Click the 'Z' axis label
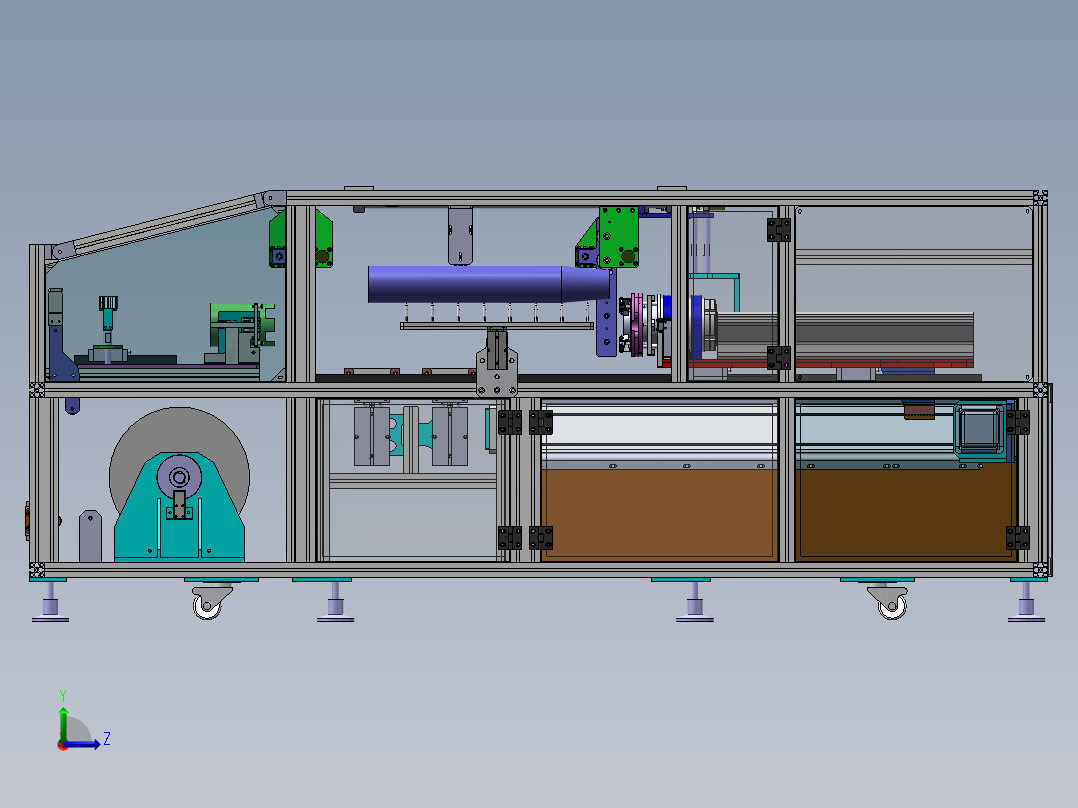 pyautogui.click(x=107, y=739)
